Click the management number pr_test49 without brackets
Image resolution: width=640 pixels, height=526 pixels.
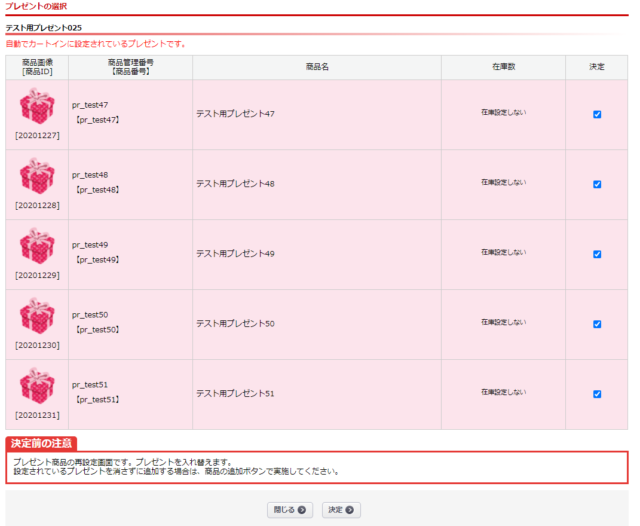[90, 245]
